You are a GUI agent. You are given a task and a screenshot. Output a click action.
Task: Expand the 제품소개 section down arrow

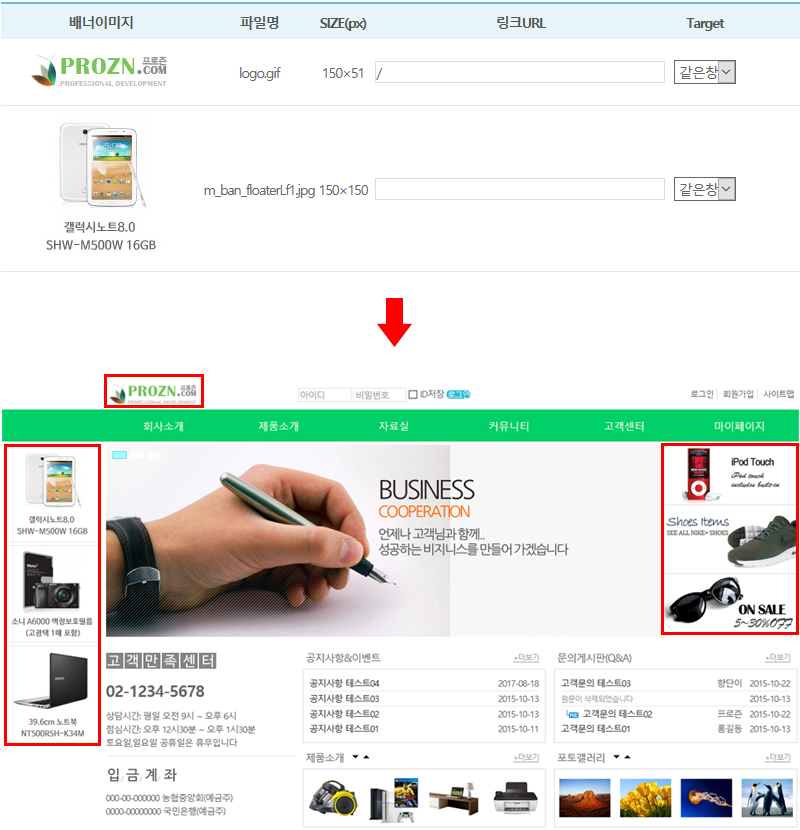355,757
